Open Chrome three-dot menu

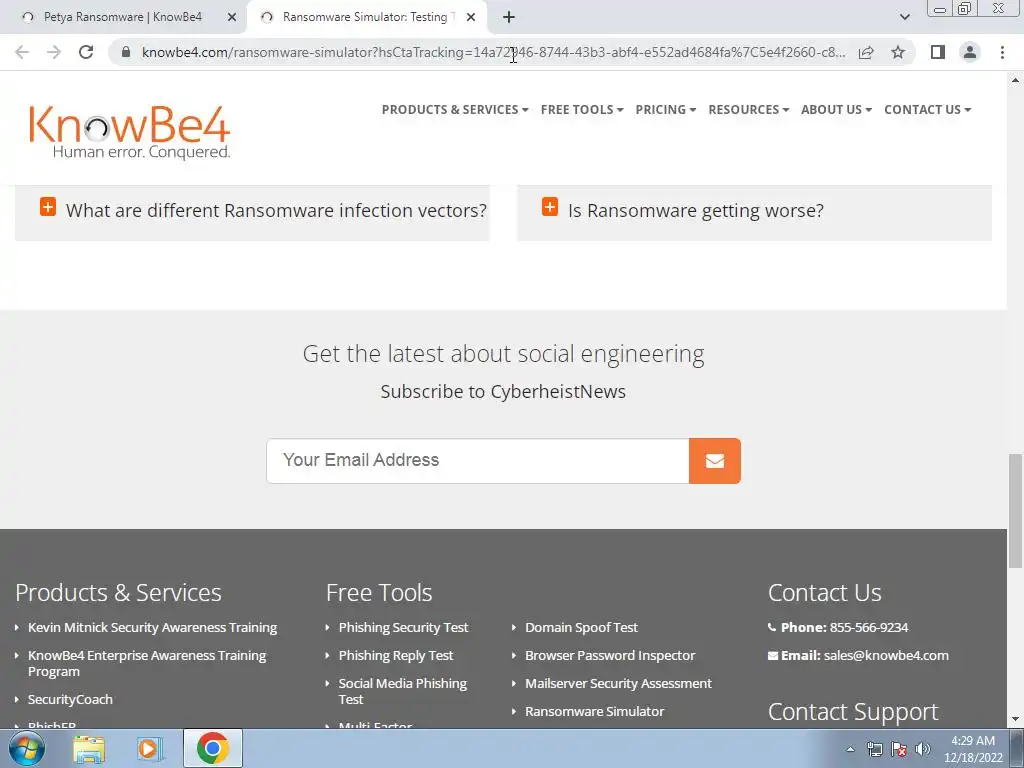(x=1002, y=52)
